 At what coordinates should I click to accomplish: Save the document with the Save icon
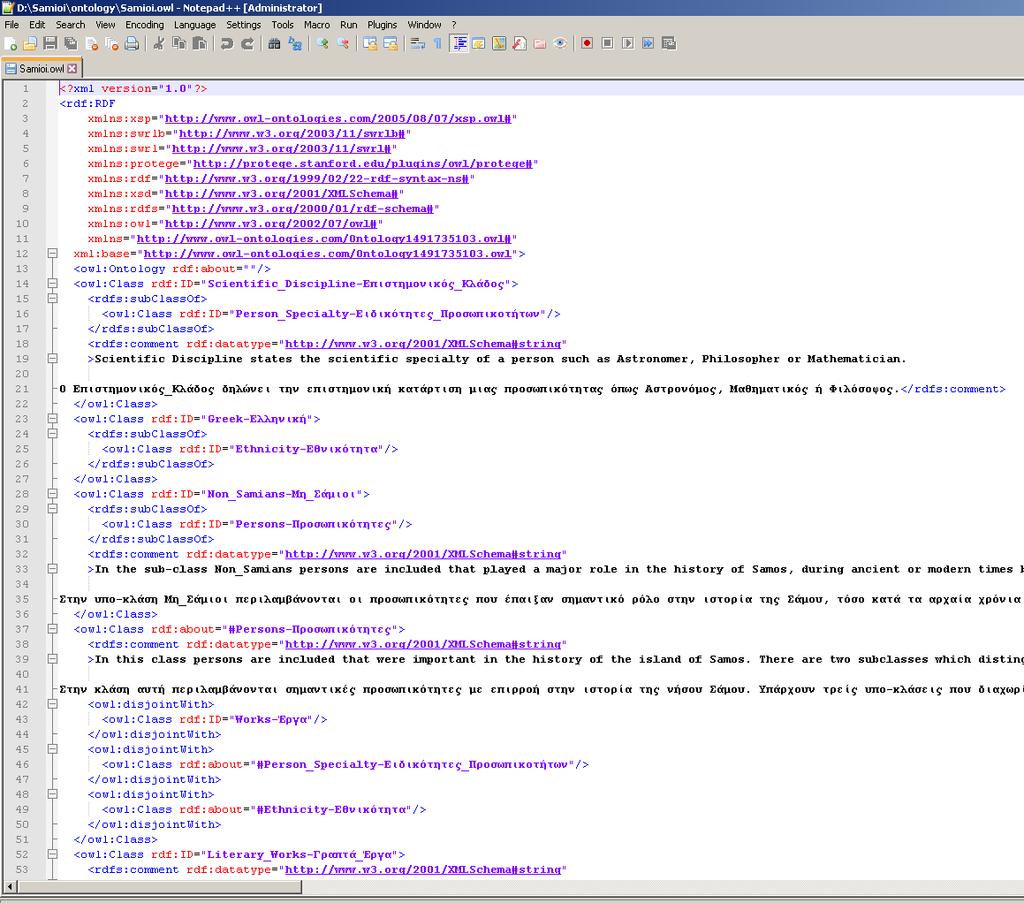click(50, 44)
